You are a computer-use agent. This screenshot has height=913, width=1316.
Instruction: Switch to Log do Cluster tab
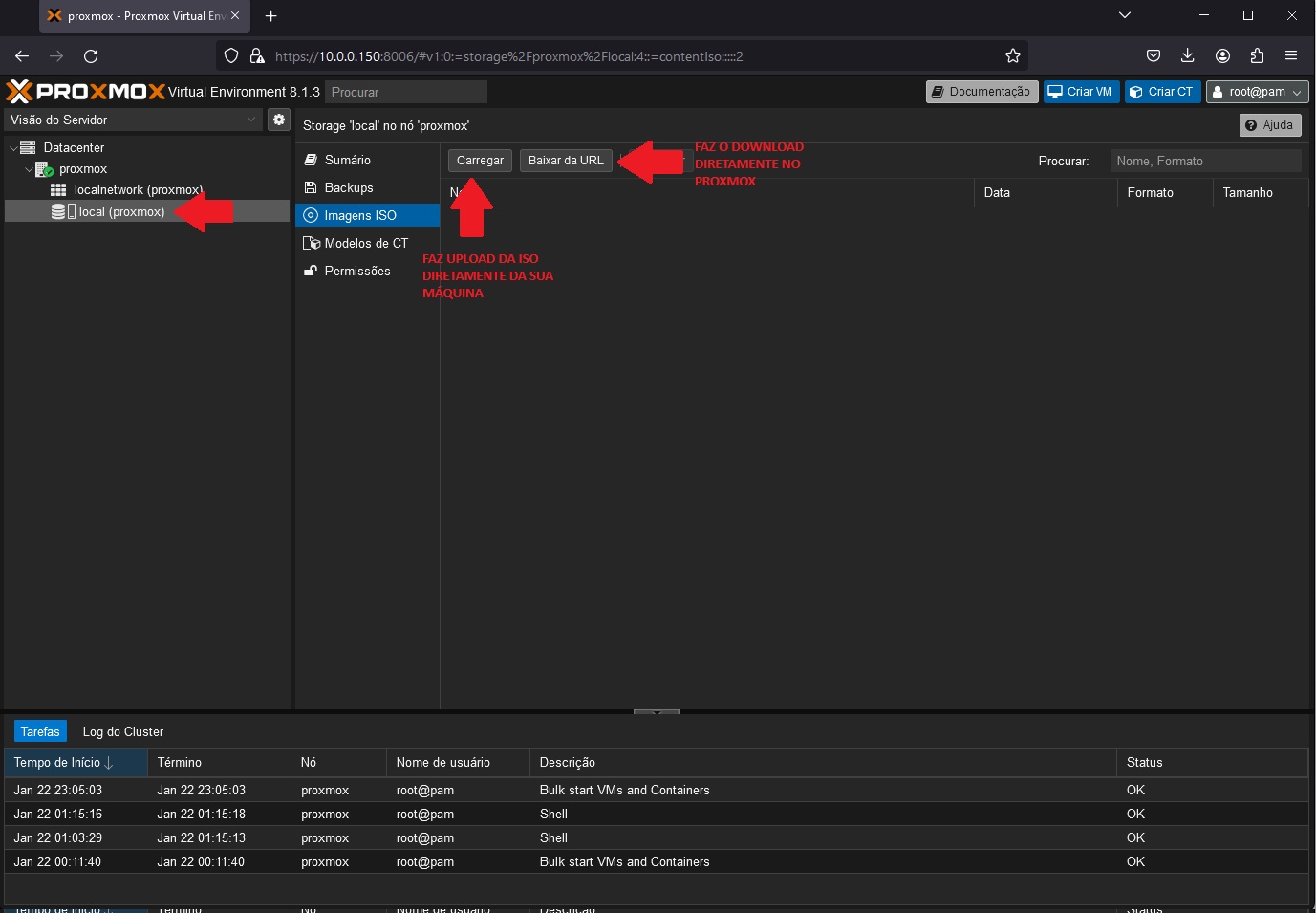[123, 731]
